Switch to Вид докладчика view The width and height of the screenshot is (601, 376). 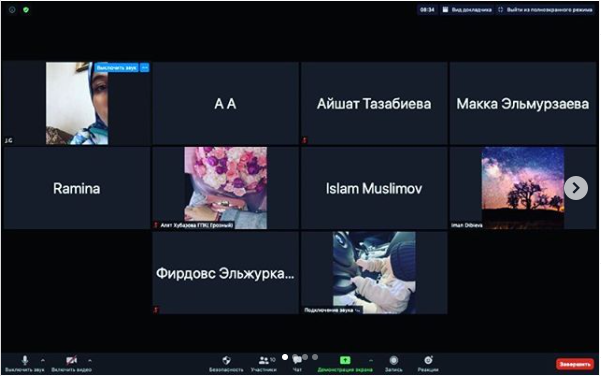point(467,10)
